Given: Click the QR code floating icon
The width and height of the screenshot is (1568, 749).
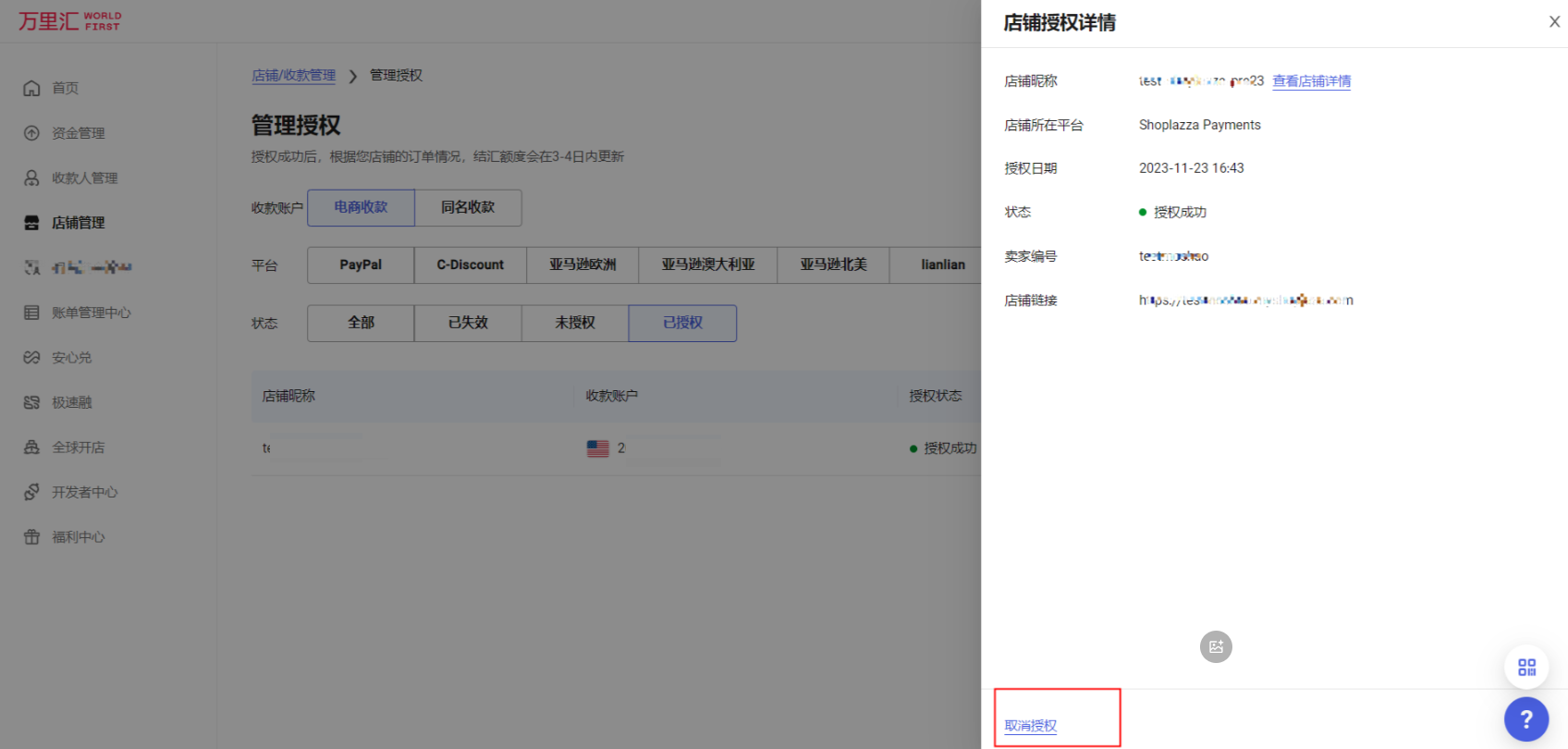Looking at the screenshot, I should [1526, 667].
